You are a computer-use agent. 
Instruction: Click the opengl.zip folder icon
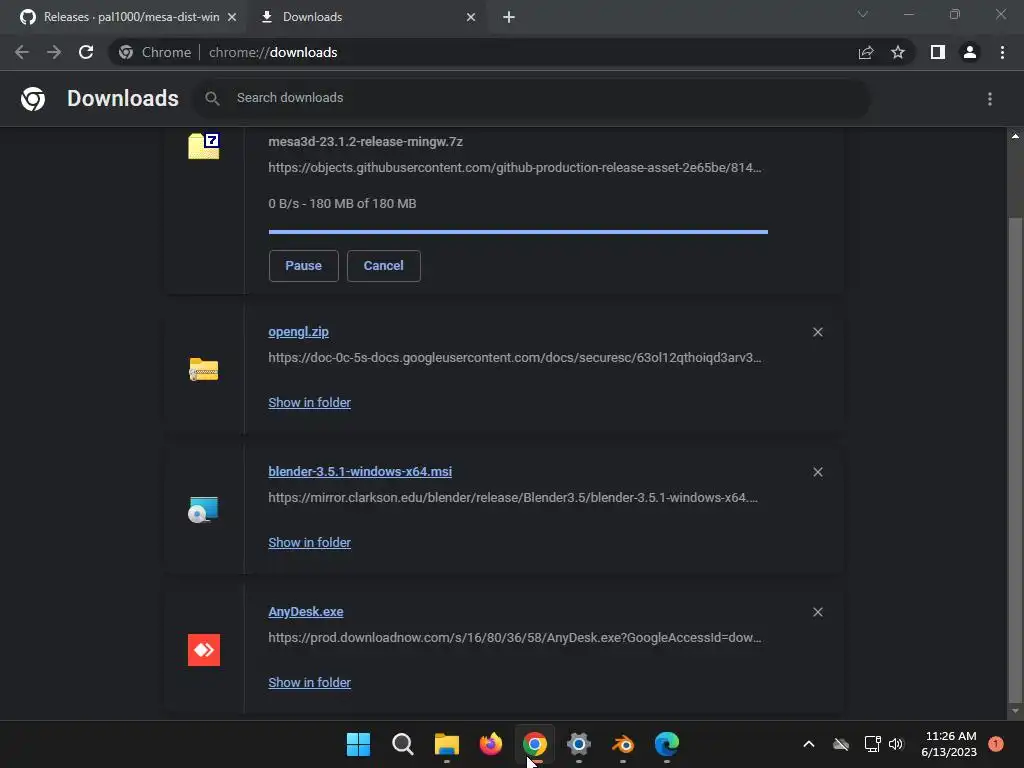(204, 370)
